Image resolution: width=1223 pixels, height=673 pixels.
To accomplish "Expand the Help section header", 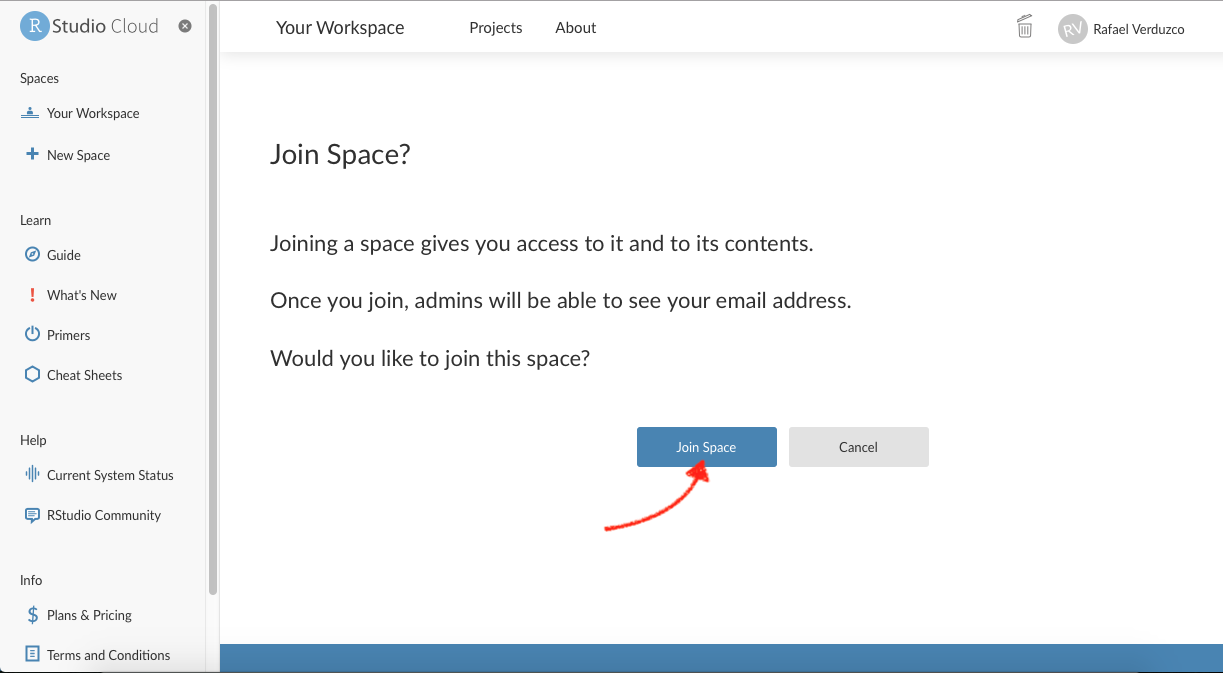I will coord(33,440).
